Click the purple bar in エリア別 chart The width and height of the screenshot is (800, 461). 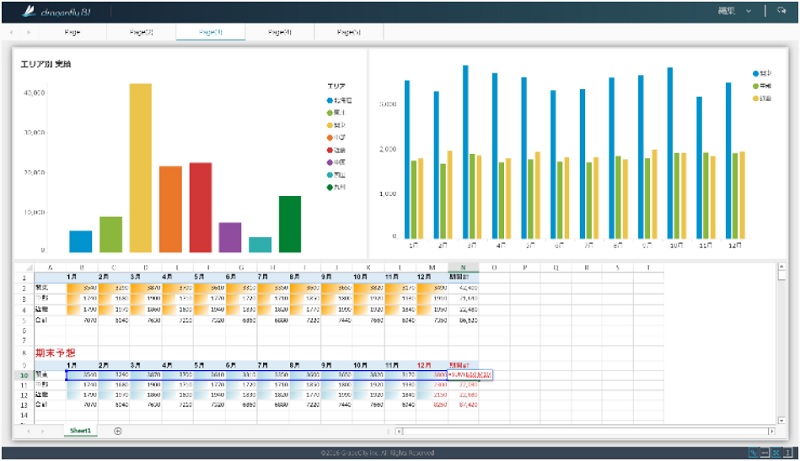230,237
